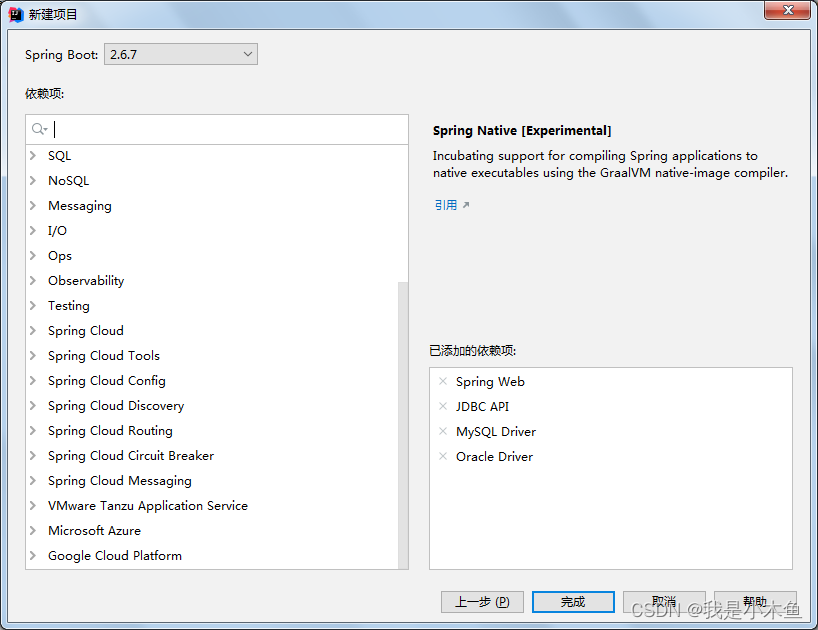Image resolution: width=818 pixels, height=630 pixels.
Task: Expand the Spring Cloud Circuit Breaker chevron
Action: [x=33, y=456]
